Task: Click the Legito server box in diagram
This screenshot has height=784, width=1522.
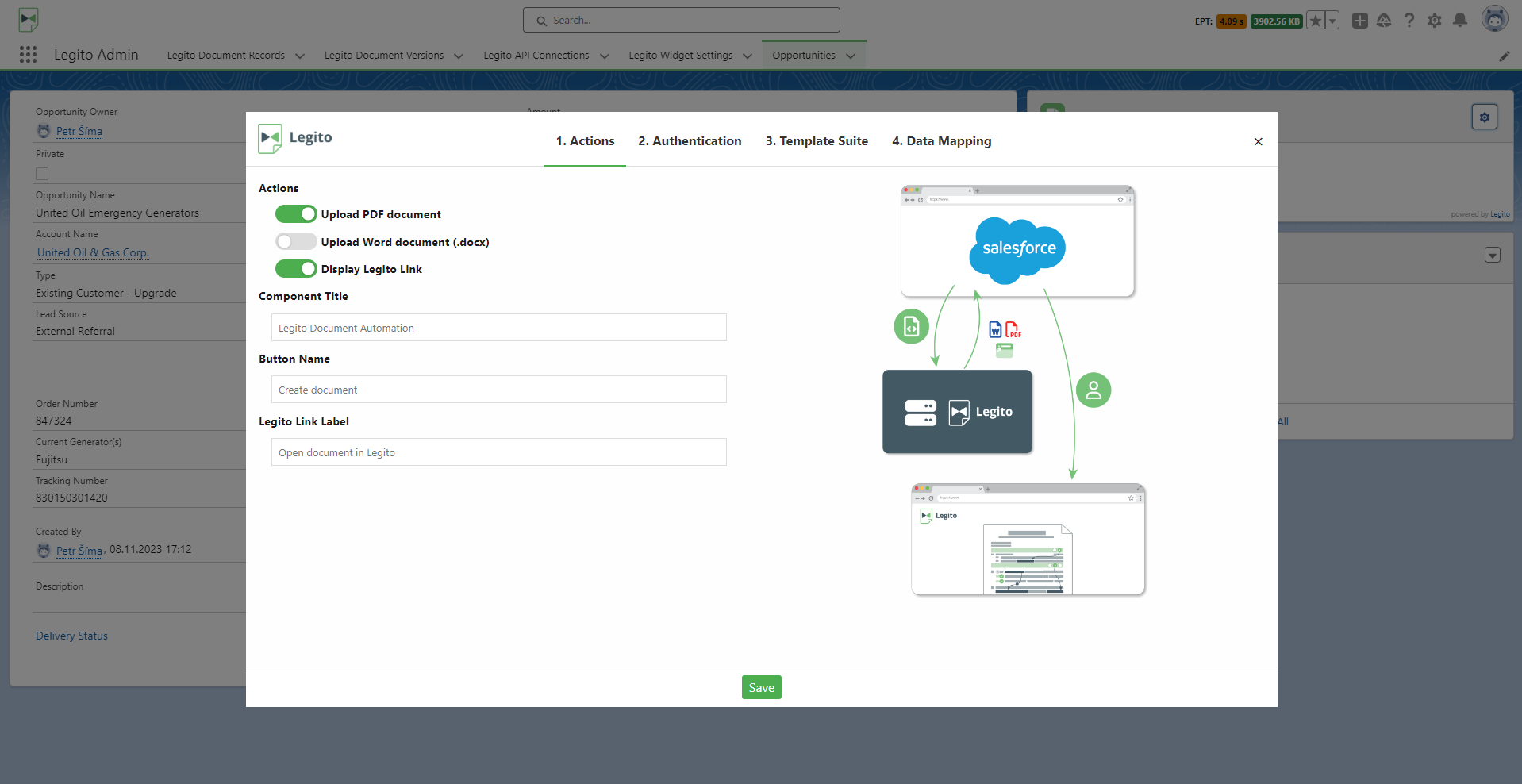Action: tap(957, 412)
